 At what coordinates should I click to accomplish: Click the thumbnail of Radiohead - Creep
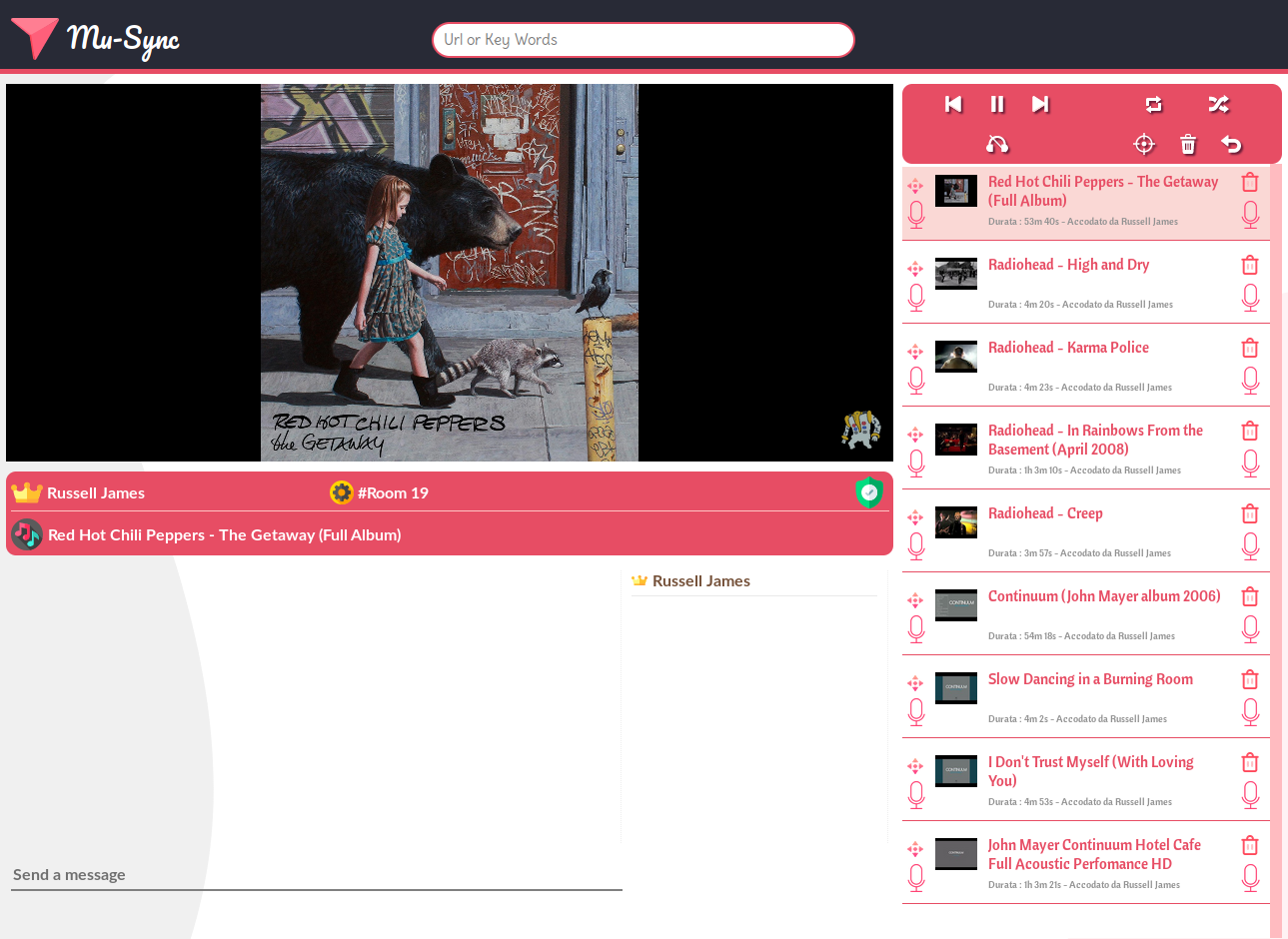point(956,522)
